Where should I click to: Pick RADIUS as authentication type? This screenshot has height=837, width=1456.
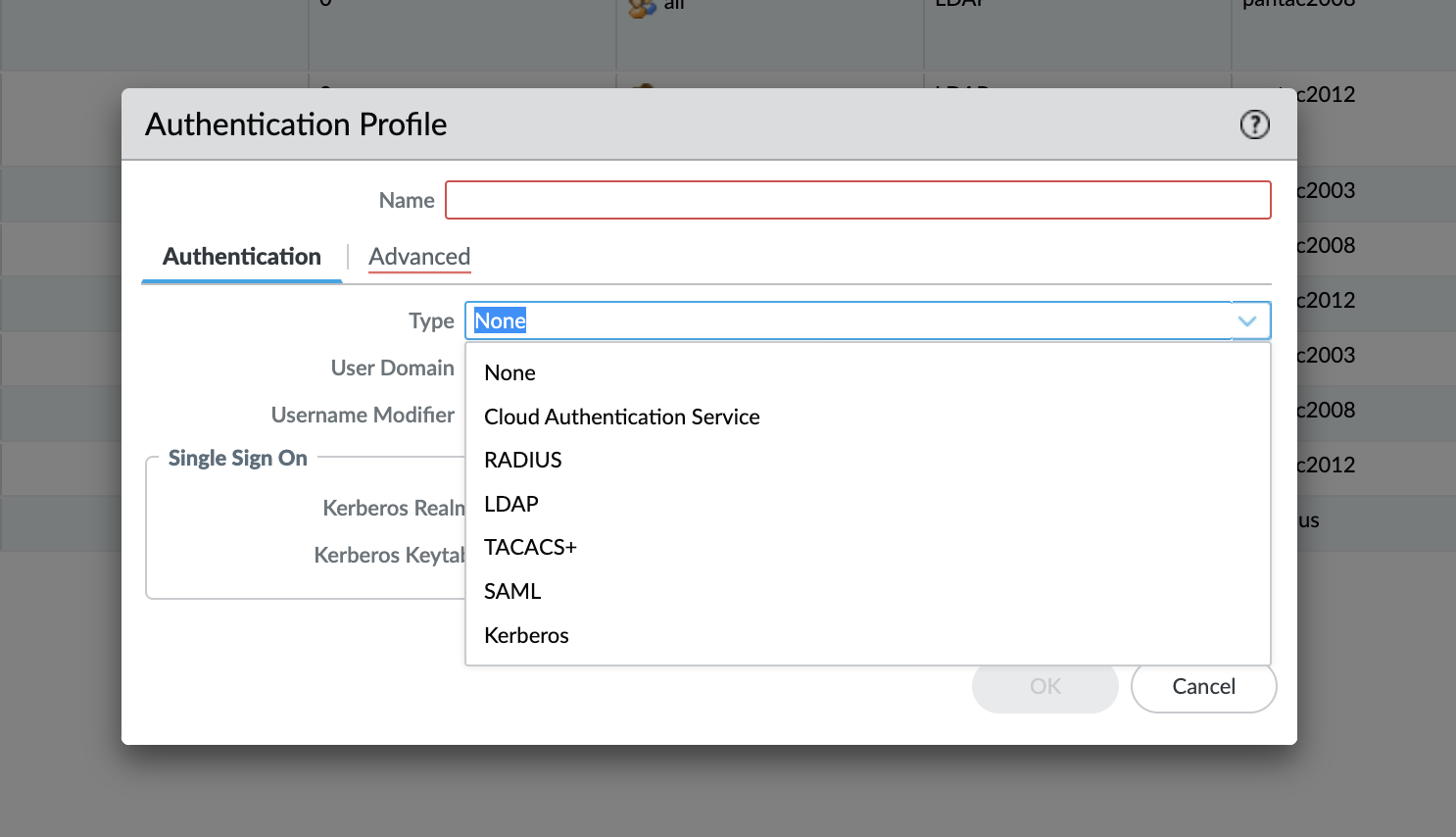[x=523, y=461]
